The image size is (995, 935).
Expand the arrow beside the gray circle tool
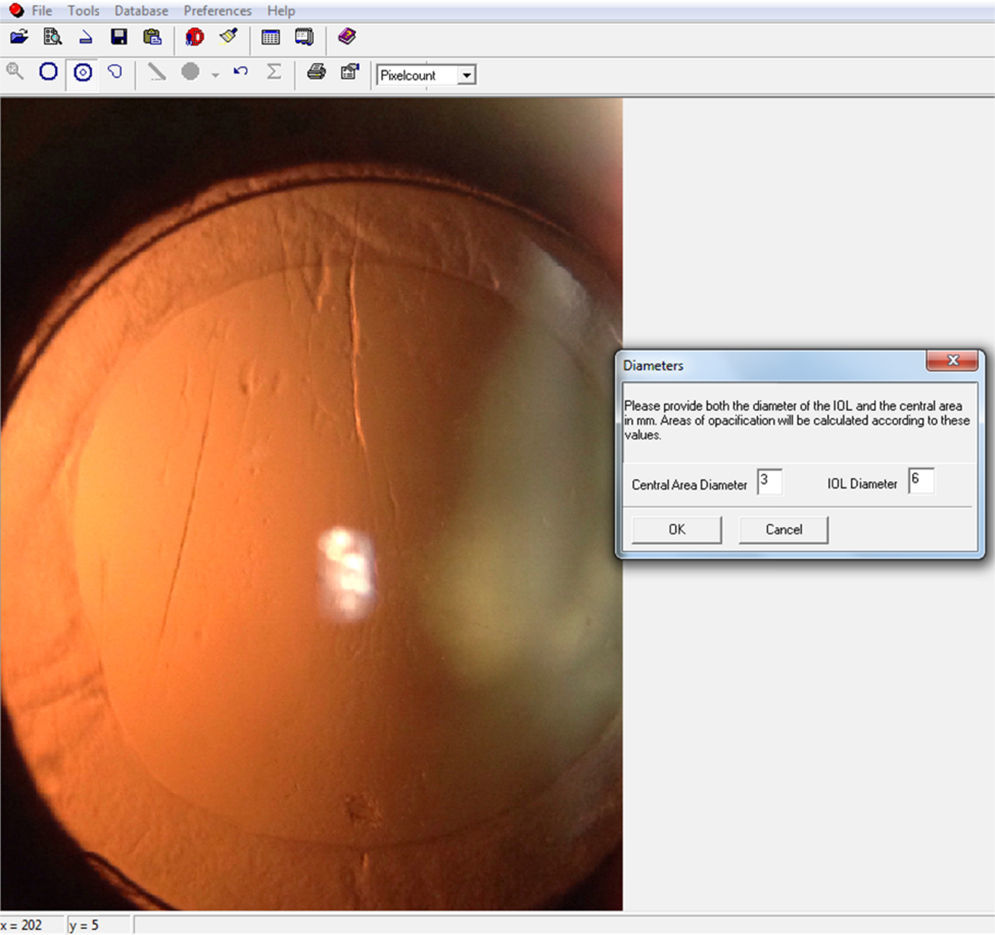pyautogui.click(x=215, y=75)
